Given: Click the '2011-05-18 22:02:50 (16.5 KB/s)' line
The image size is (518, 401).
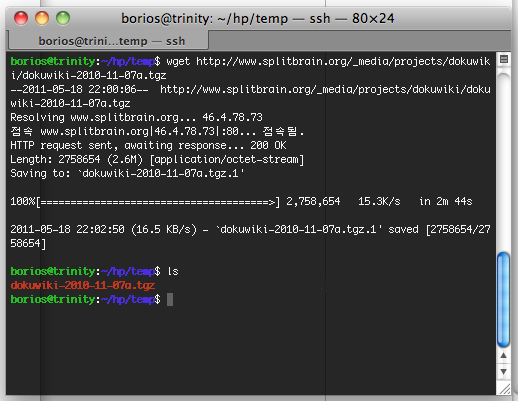Looking at the screenshot, I should click(250, 236).
